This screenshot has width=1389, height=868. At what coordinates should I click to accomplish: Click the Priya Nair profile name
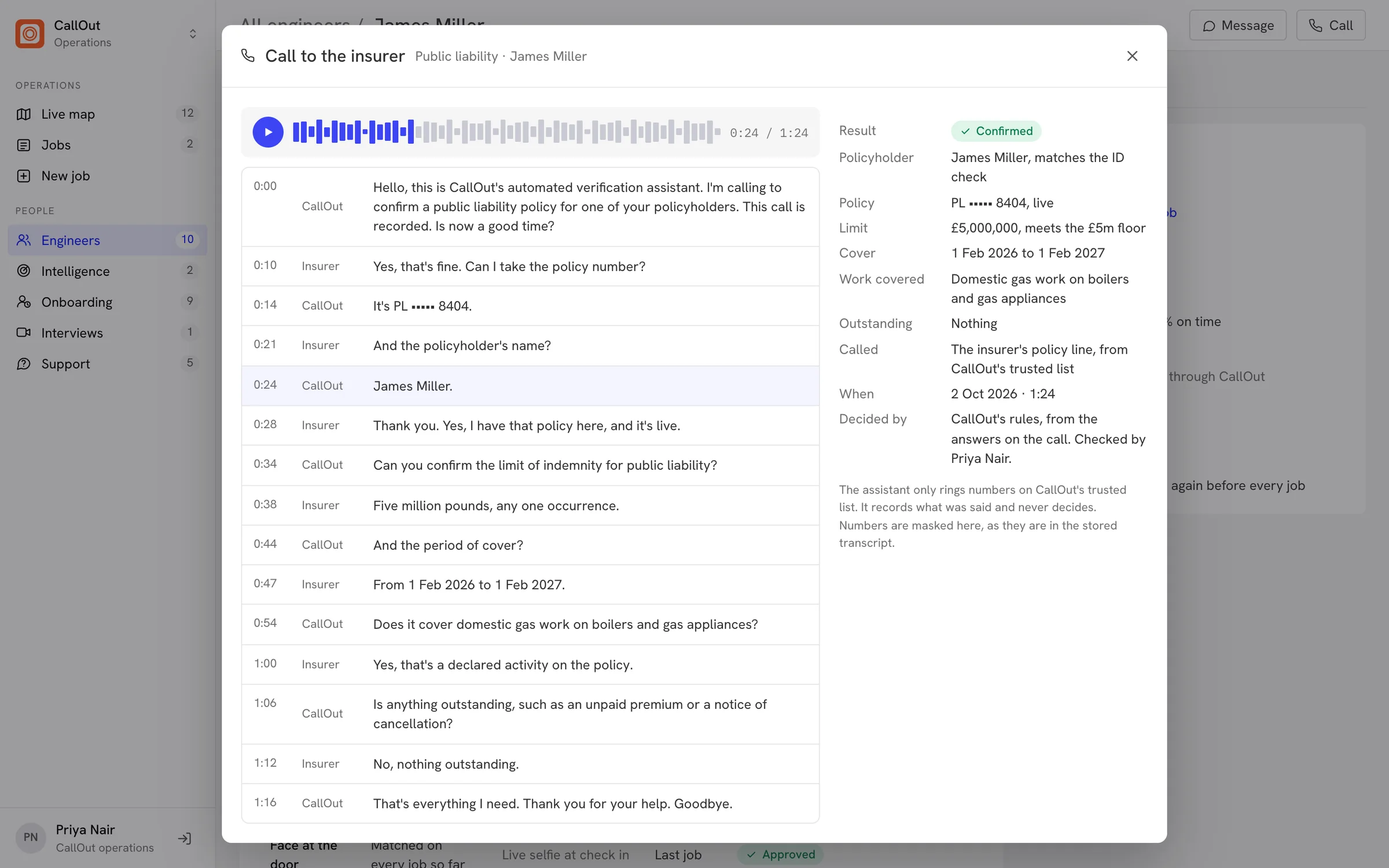tap(85, 830)
